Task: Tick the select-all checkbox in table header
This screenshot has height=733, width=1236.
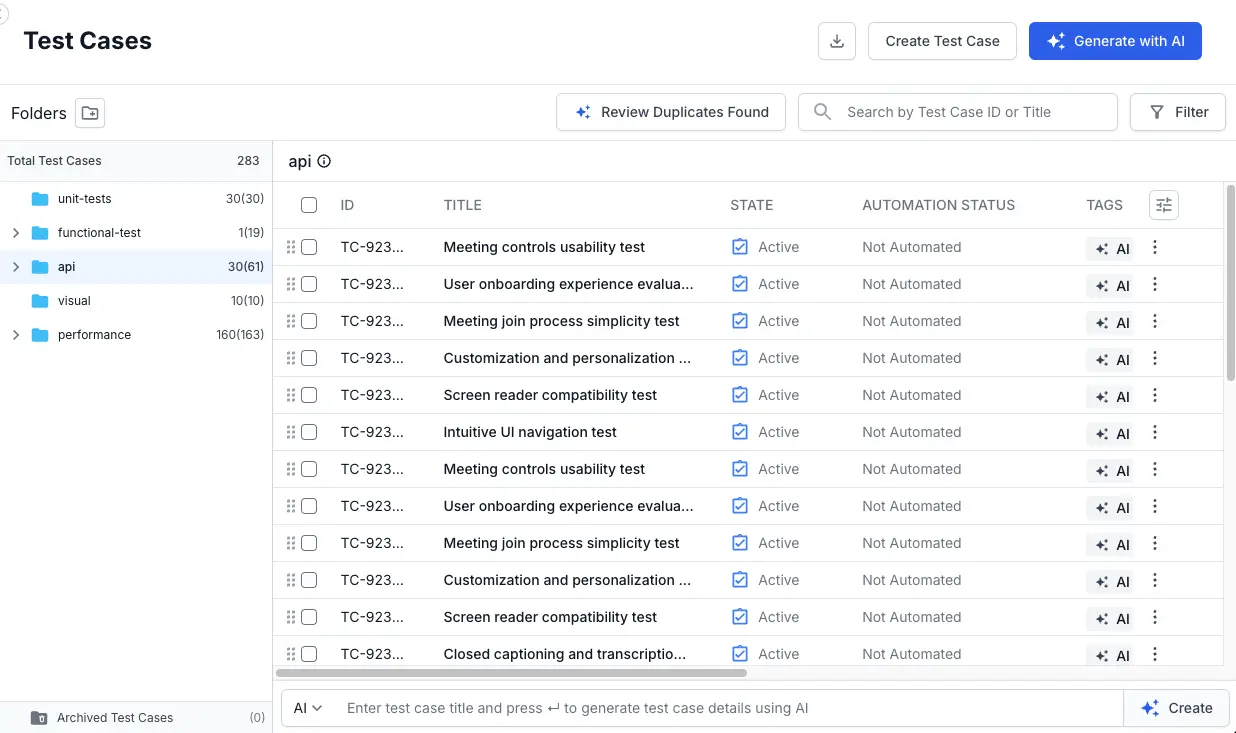Action: pyautogui.click(x=309, y=205)
